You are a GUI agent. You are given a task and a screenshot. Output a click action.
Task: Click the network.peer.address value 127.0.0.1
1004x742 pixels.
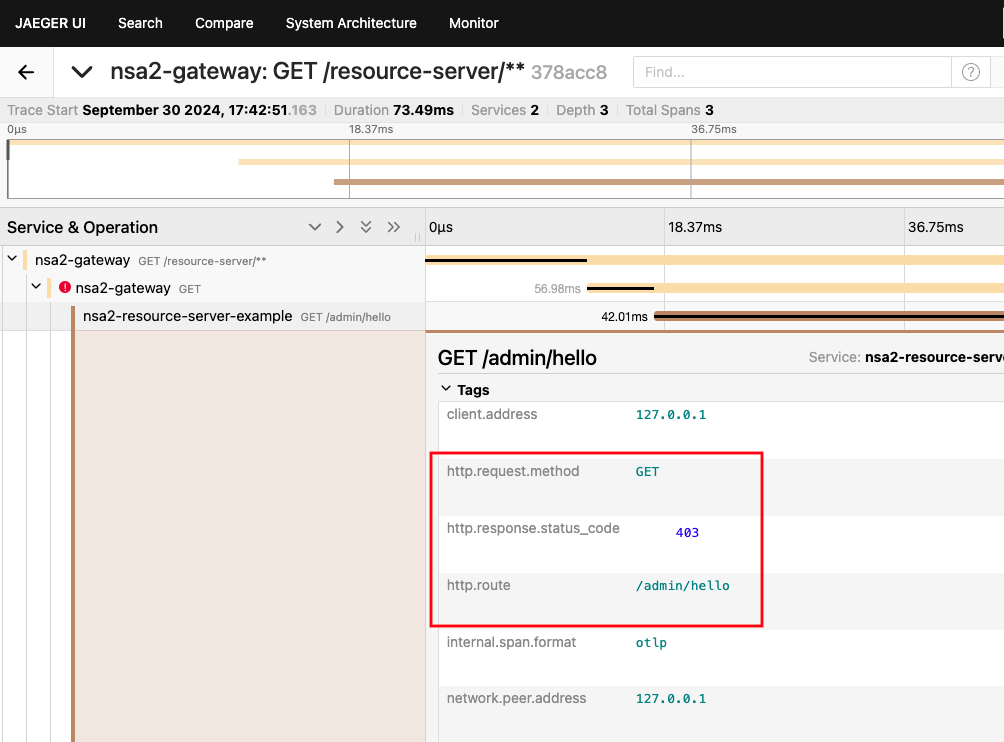pos(670,699)
